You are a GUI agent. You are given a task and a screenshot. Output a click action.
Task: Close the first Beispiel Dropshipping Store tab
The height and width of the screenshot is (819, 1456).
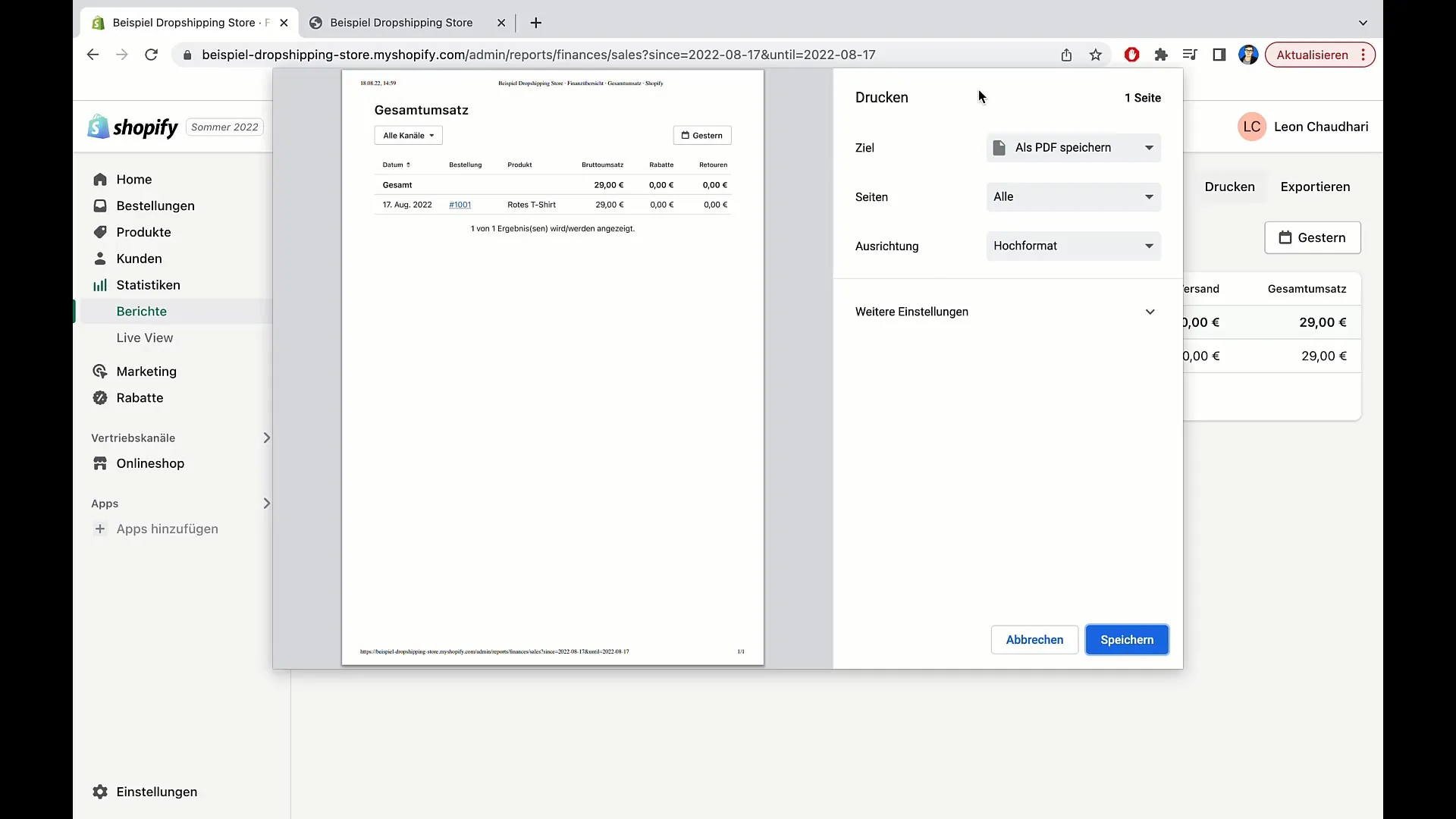click(x=284, y=23)
